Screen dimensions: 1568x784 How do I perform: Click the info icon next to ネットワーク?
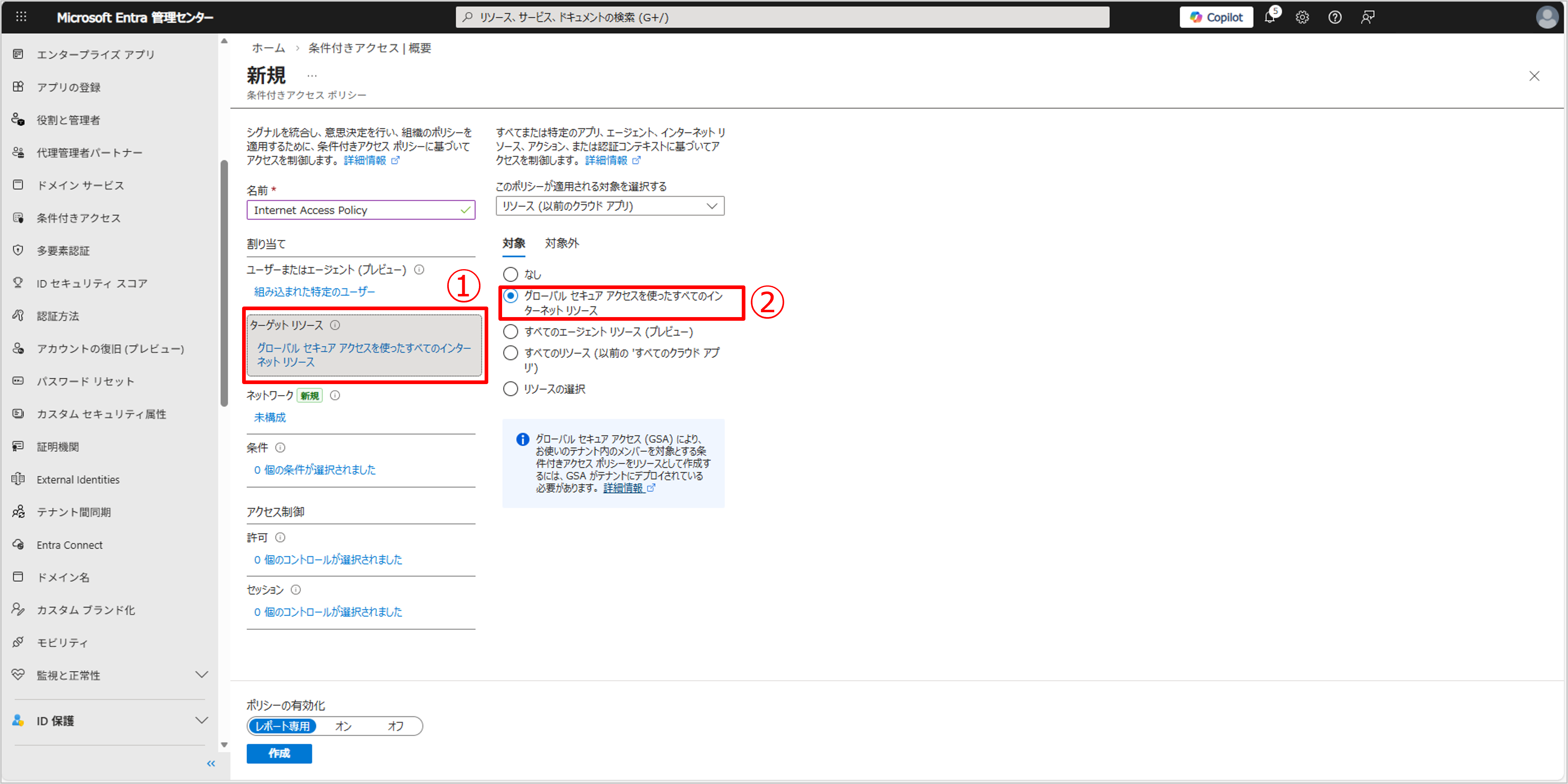[335, 395]
